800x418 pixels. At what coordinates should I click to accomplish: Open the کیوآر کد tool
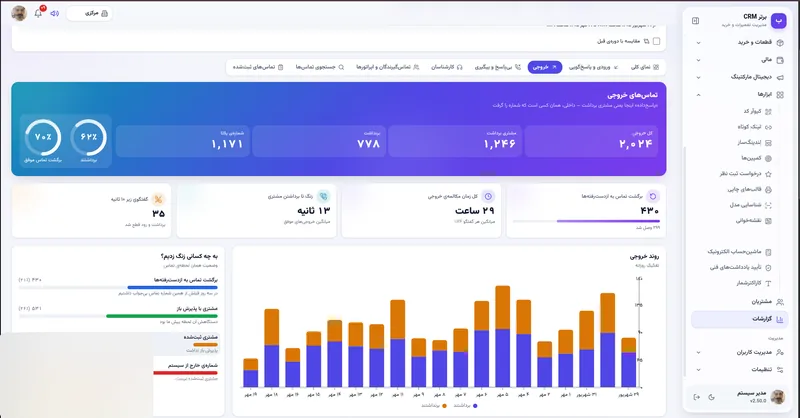(x=757, y=111)
